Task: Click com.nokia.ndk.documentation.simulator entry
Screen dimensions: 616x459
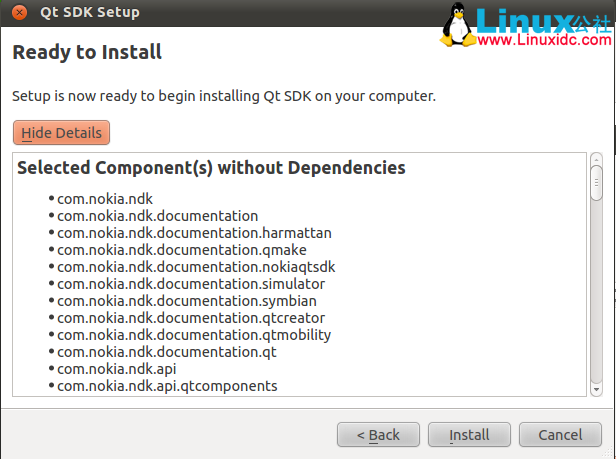Action: (191, 284)
